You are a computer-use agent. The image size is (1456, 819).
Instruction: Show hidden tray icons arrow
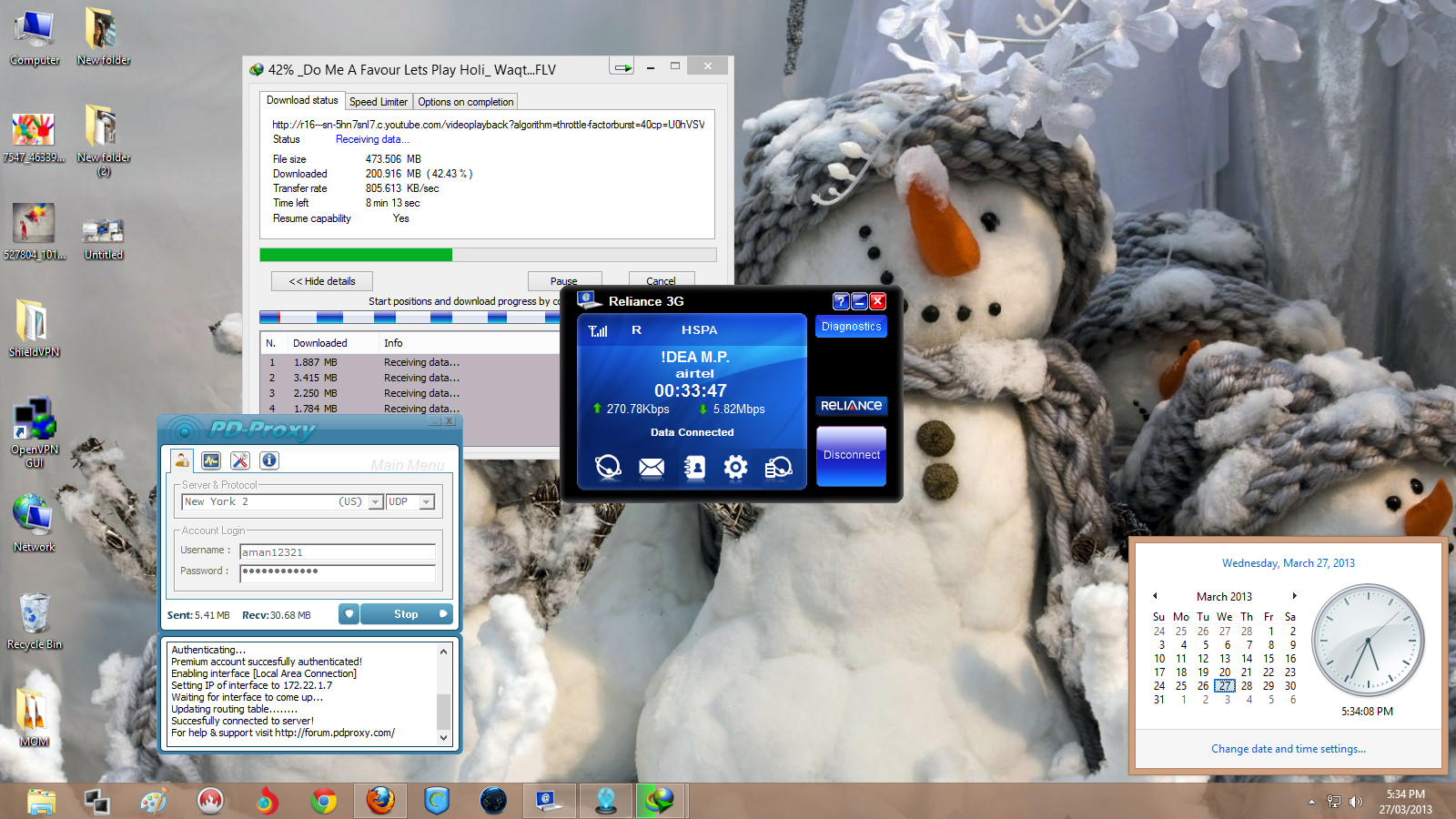click(x=1311, y=802)
